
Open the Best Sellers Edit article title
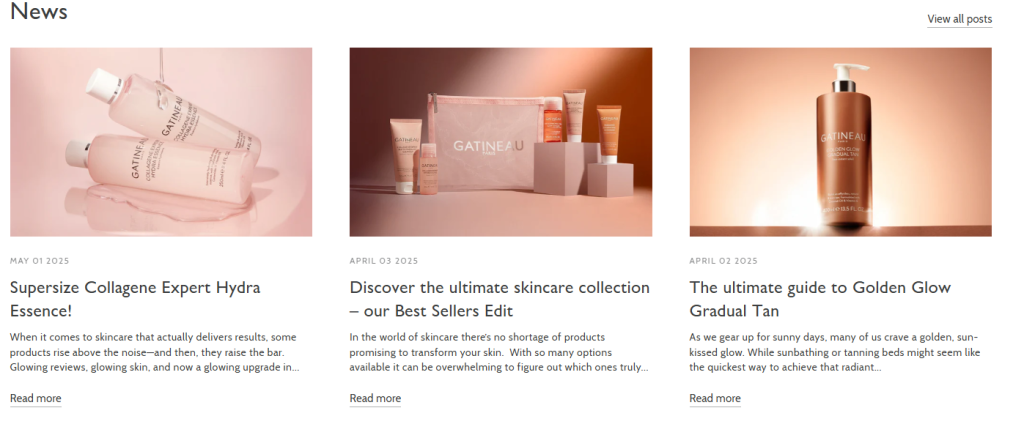click(500, 299)
